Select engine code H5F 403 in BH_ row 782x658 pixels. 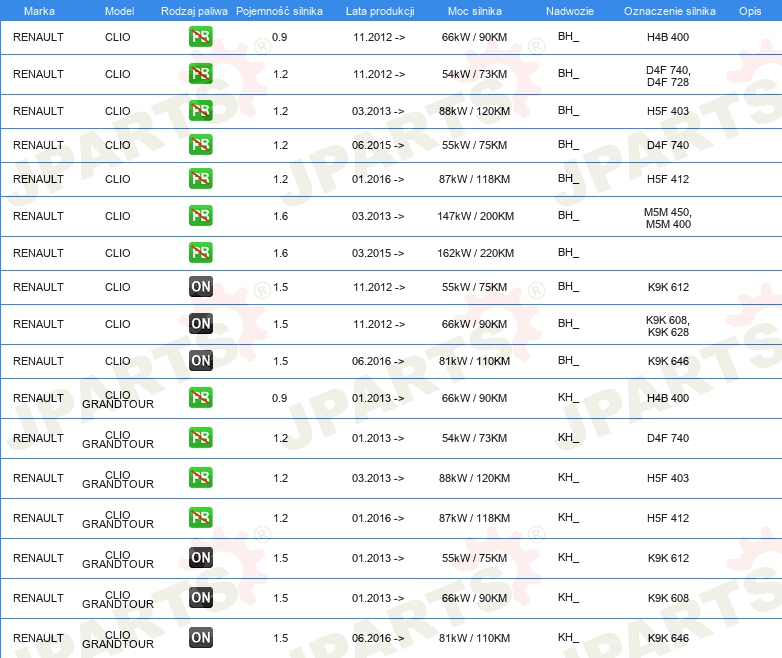click(668, 111)
